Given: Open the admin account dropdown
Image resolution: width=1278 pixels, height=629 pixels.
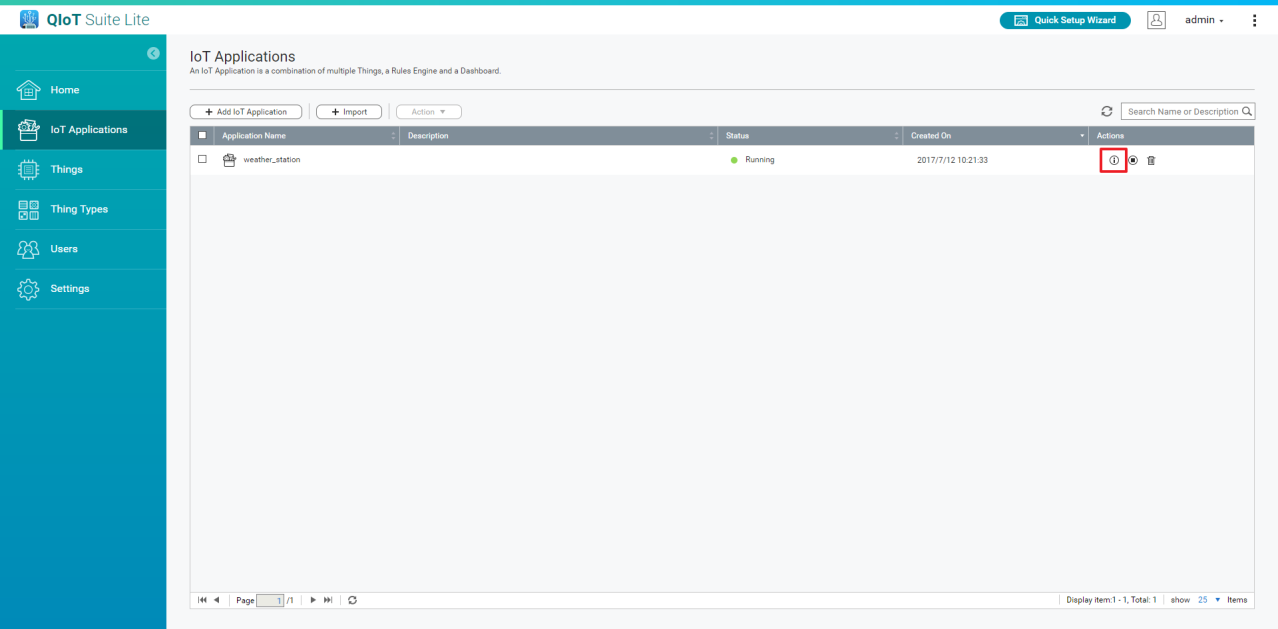Looking at the screenshot, I should [x=1204, y=20].
